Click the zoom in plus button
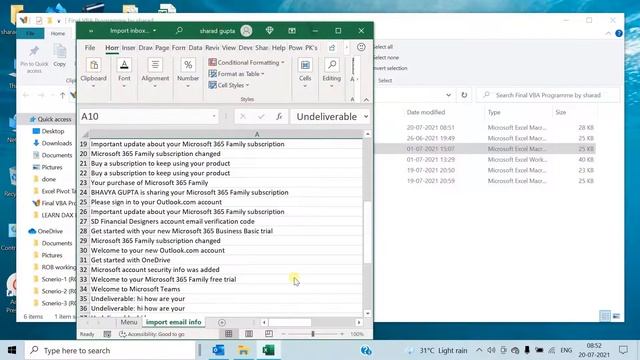 [342, 334]
